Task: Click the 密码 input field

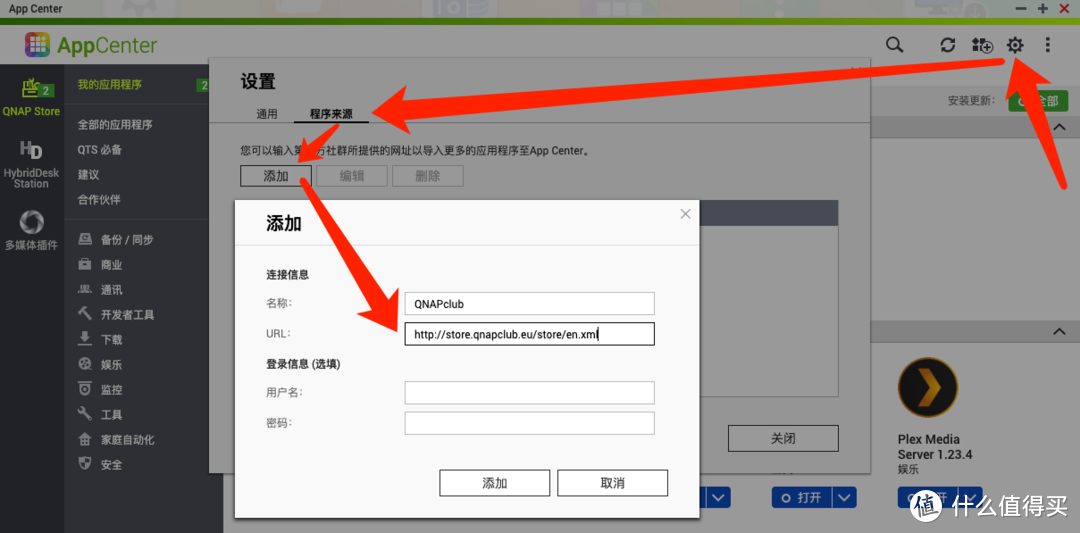Action: pyautogui.click(x=530, y=424)
